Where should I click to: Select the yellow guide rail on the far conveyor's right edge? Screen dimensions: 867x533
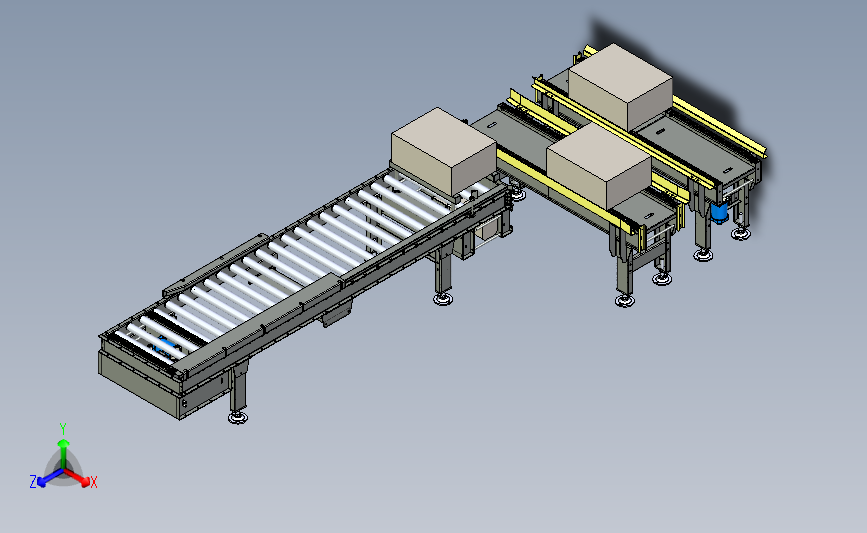click(719, 128)
